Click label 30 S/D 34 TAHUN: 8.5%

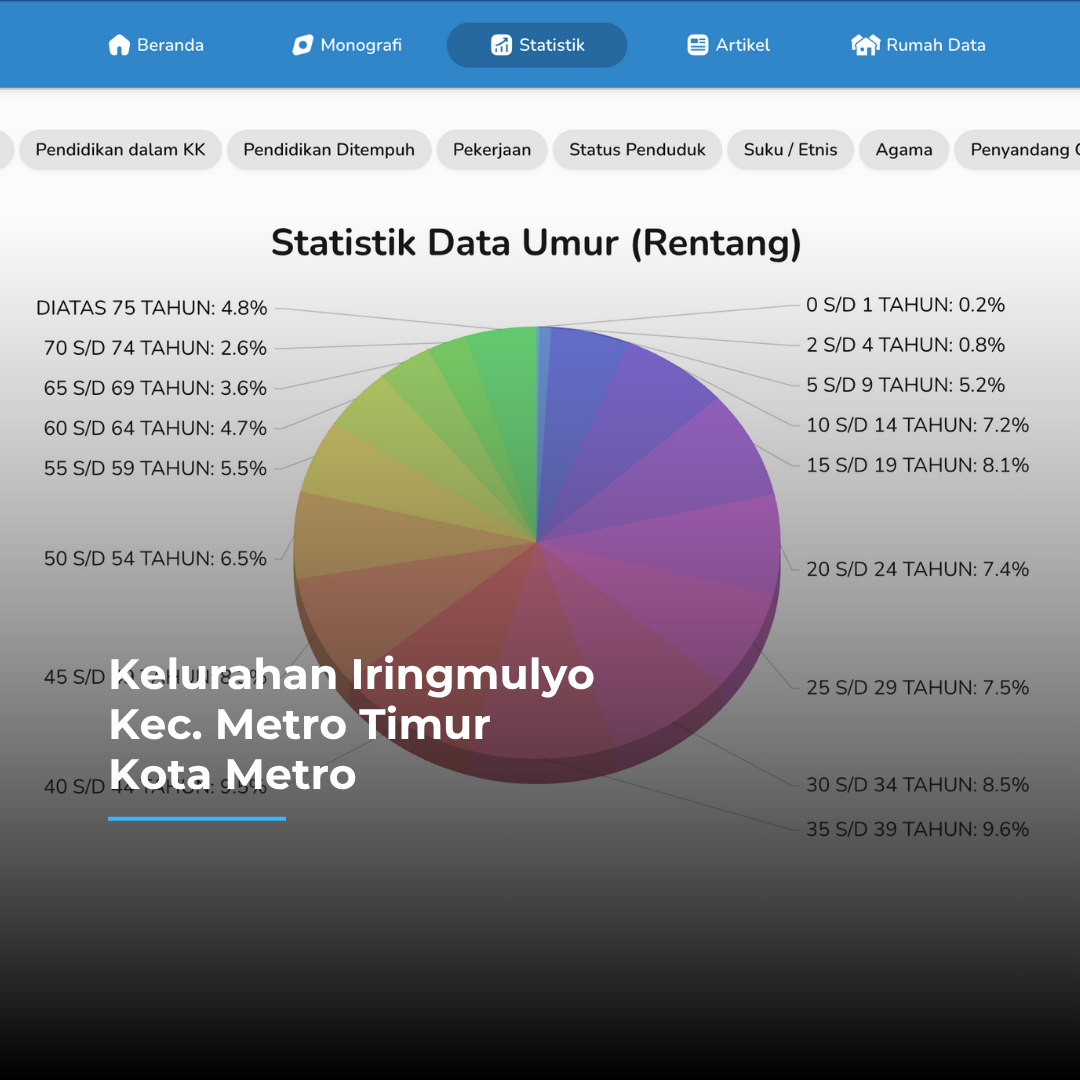point(917,785)
